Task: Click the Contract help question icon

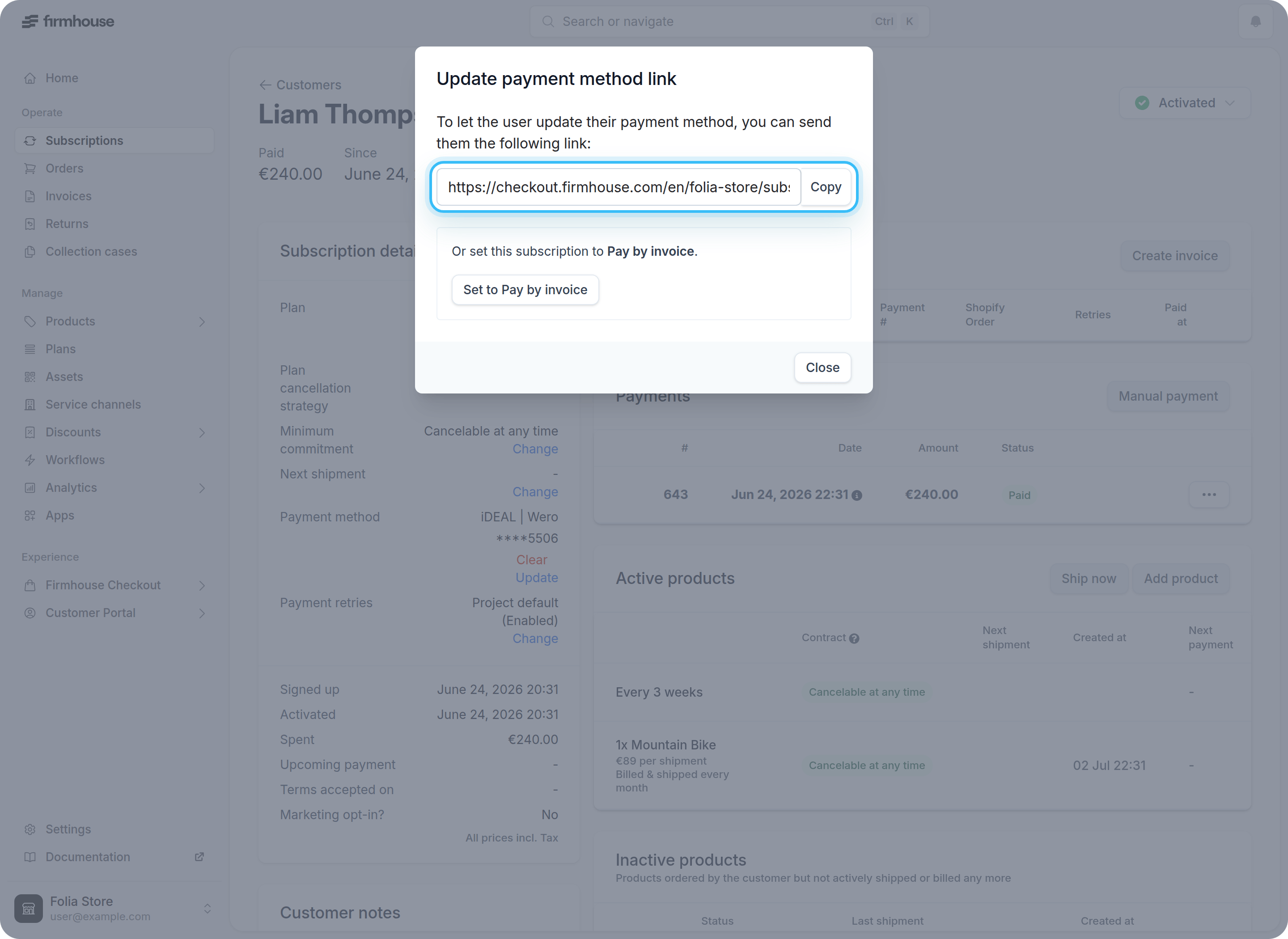Action: pyautogui.click(x=854, y=639)
